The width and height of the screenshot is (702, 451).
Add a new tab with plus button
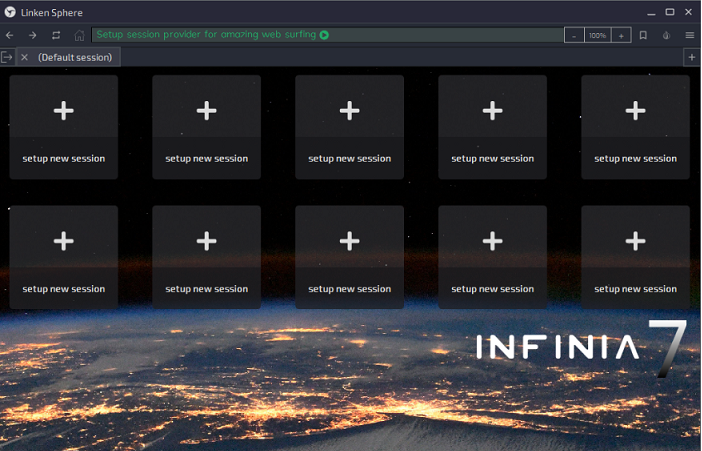692,57
